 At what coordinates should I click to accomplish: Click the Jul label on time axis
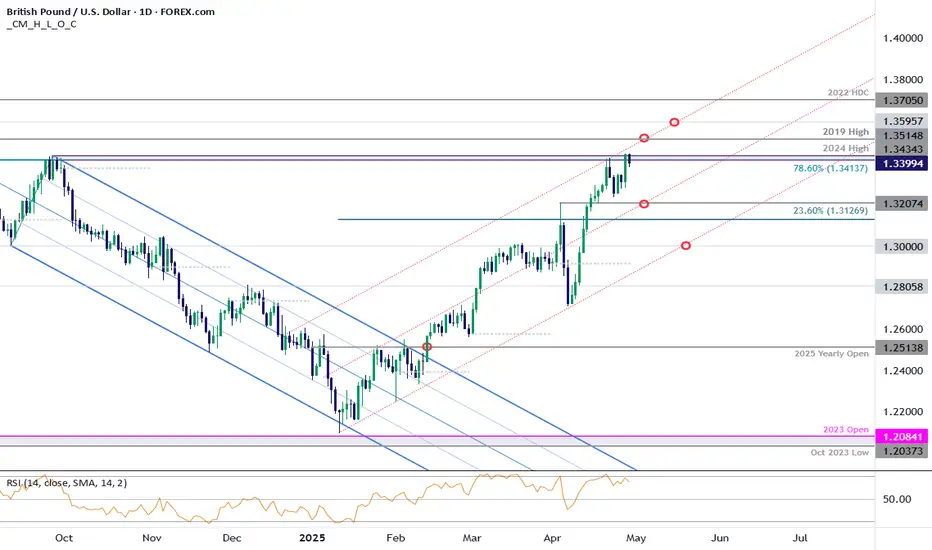pos(800,538)
